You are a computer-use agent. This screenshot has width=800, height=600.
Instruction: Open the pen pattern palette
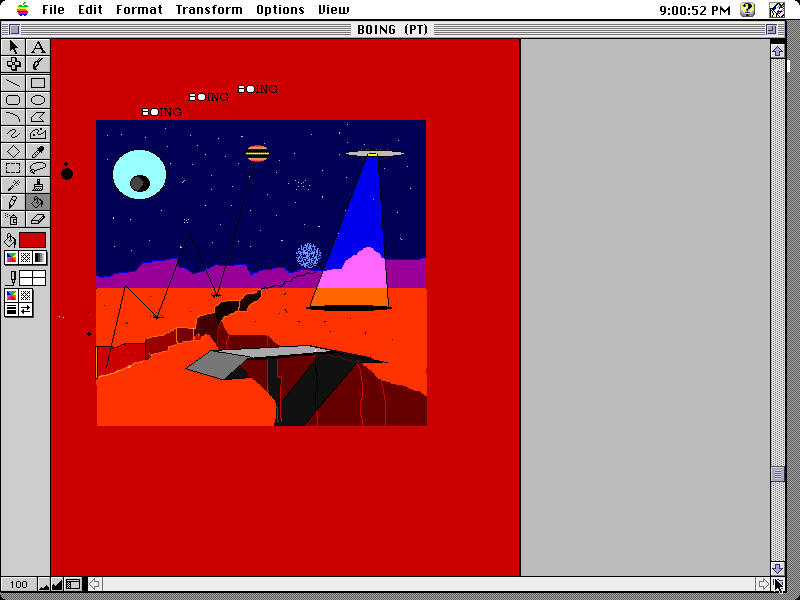coord(26,296)
